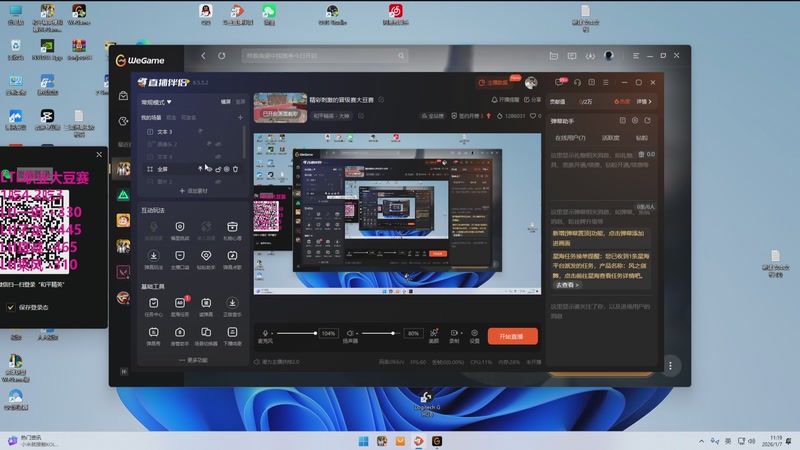Open customer service headset icon
Image resolution: width=800 pixels, height=450 pixels.
[578, 82]
